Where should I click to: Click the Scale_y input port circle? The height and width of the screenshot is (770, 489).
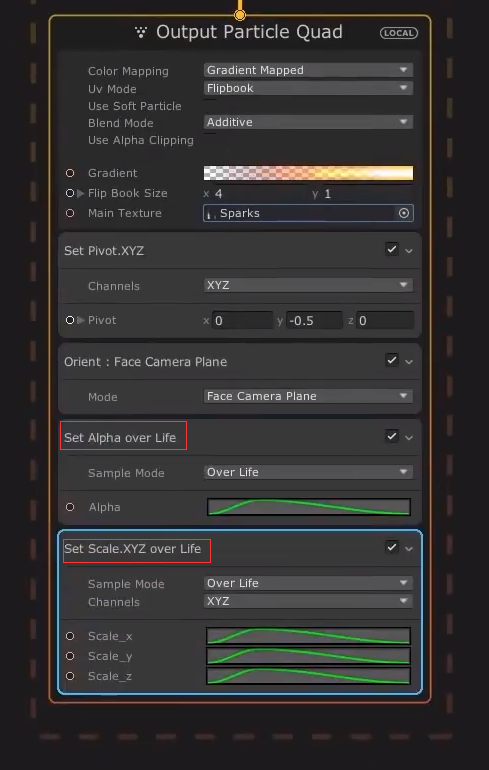pyautogui.click(x=70, y=656)
